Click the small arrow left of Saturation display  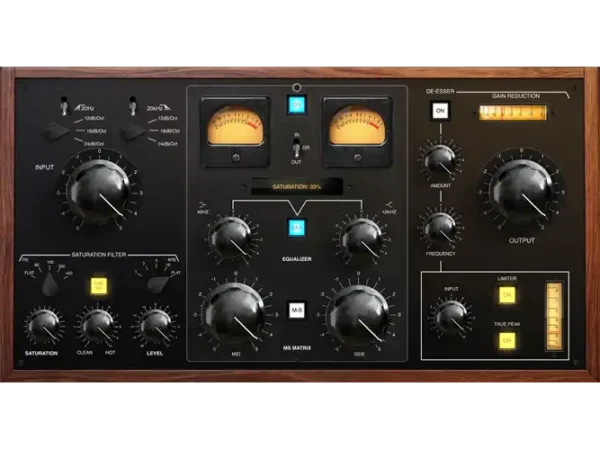(x=244, y=187)
